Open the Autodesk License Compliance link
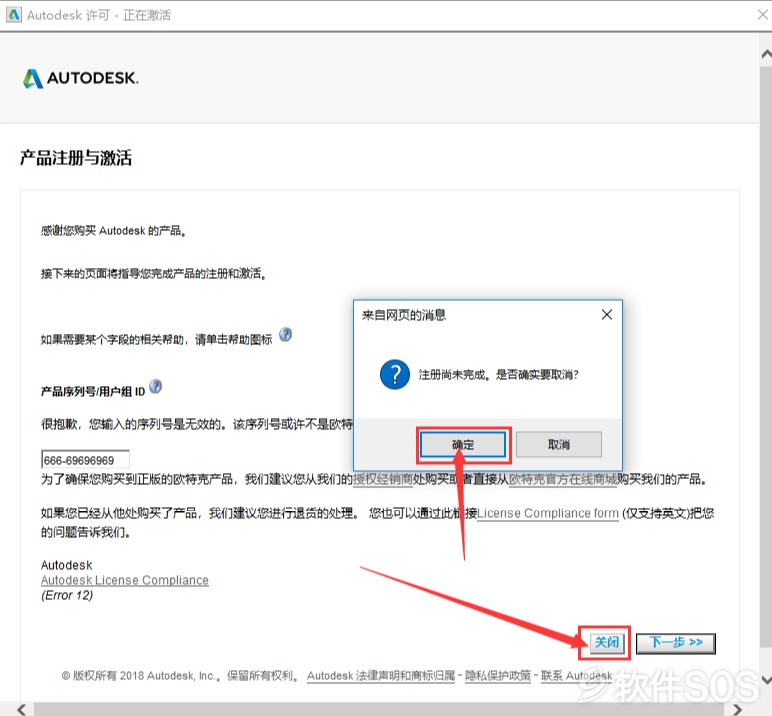 pos(125,580)
